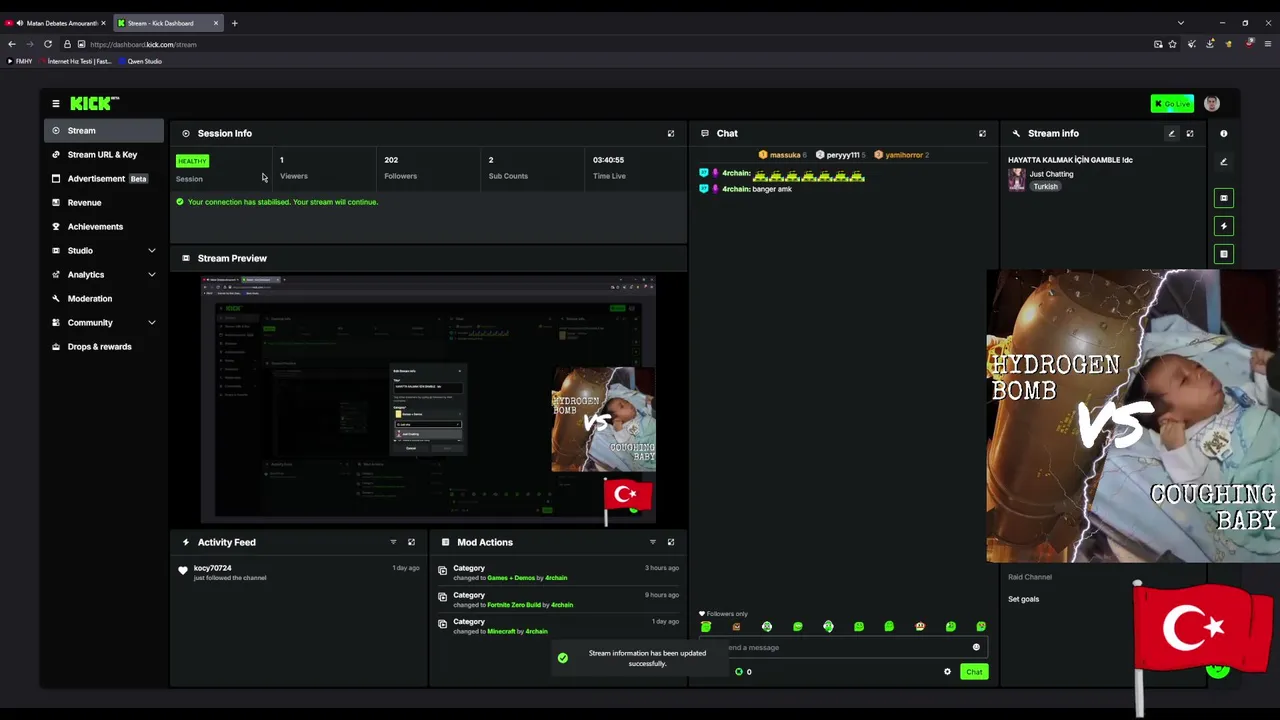Viewport: 1280px width, 720px height.
Task: Expand the Chat panel to fullscreen
Action: 982,133
